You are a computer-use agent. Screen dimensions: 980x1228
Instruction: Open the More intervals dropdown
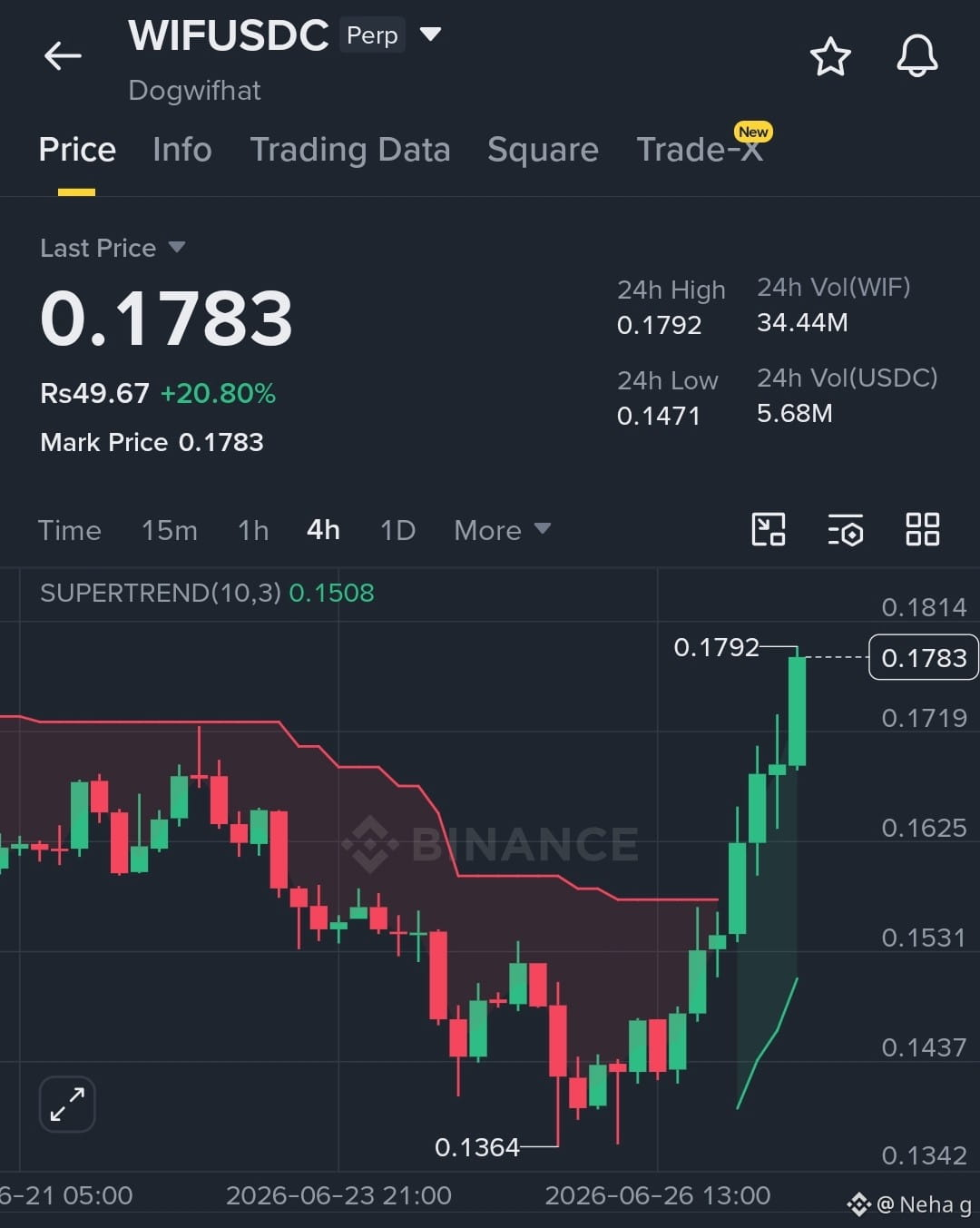[x=502, y=530]
